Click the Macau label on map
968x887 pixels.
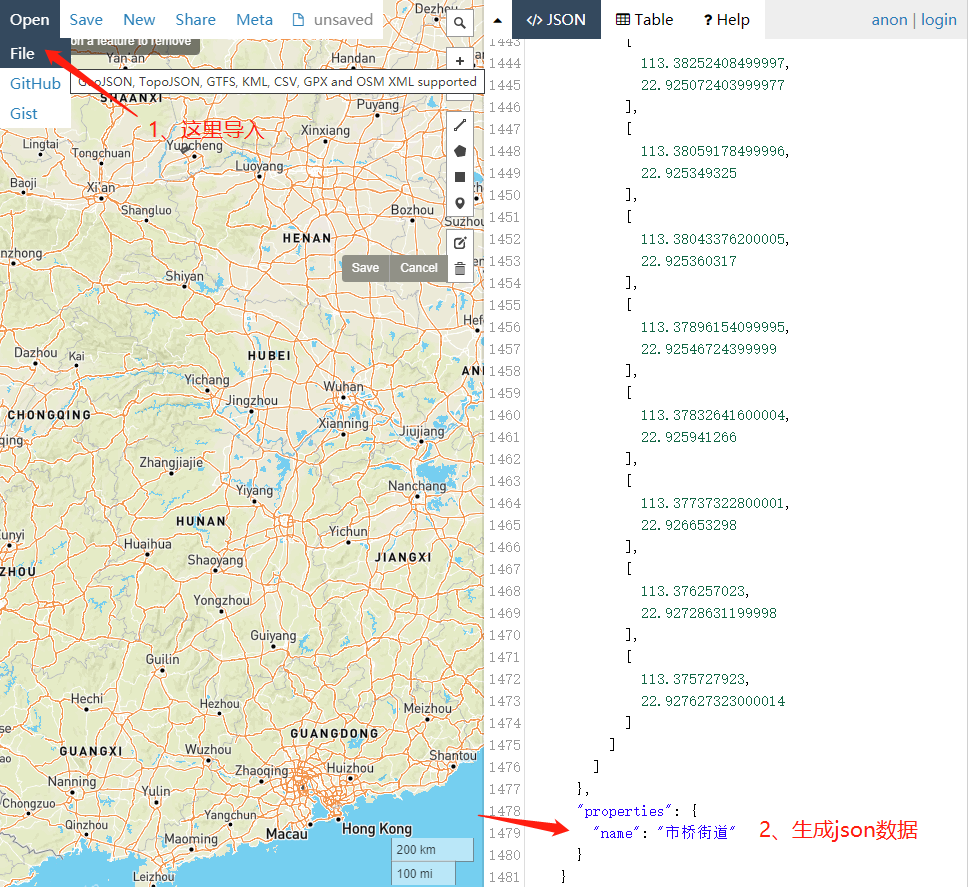click(x=286, y=834)
